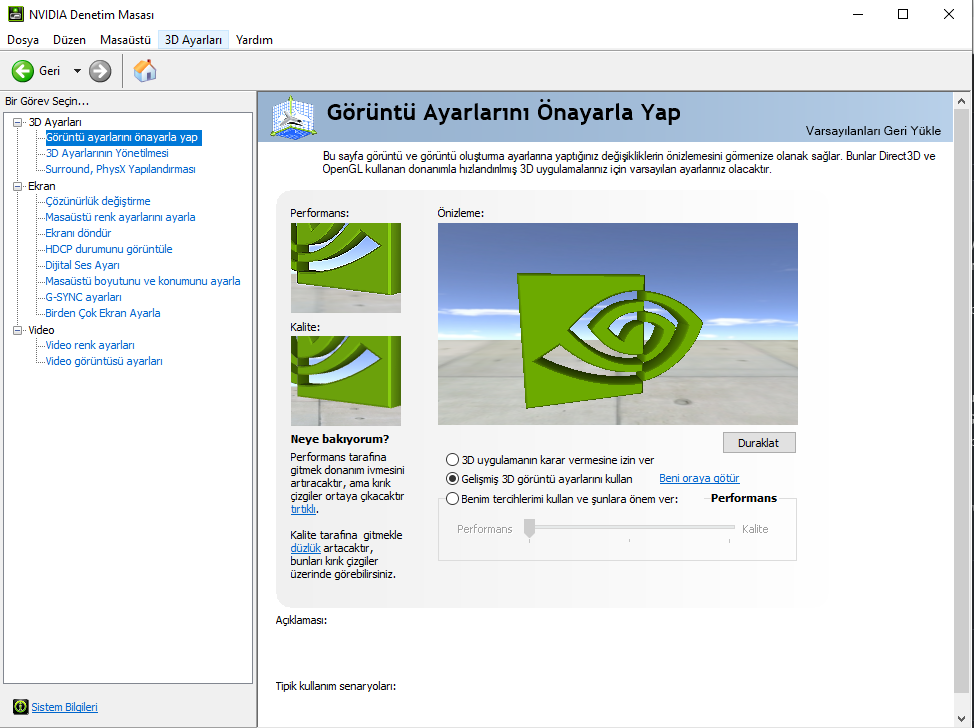Open 'Masaüstü renk ayarlarını ayarla'
The image size is (974, 728).
[x=120, y=217]
